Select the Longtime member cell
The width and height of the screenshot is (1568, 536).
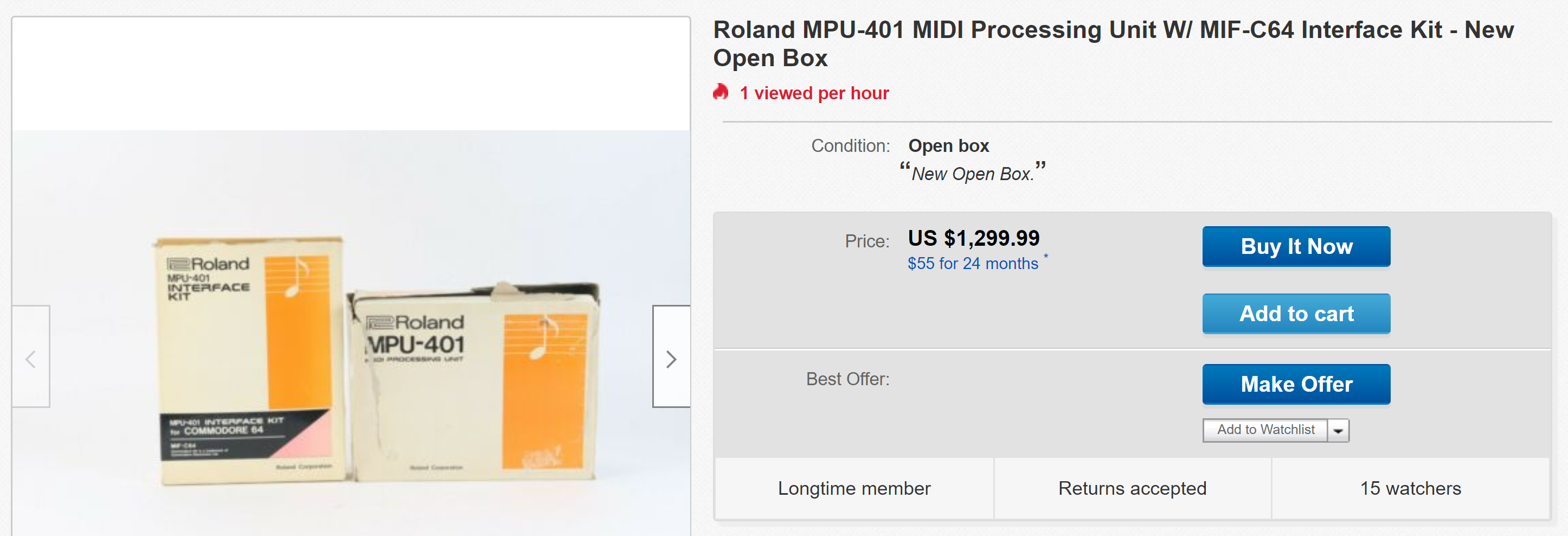[x=854, y=488]
